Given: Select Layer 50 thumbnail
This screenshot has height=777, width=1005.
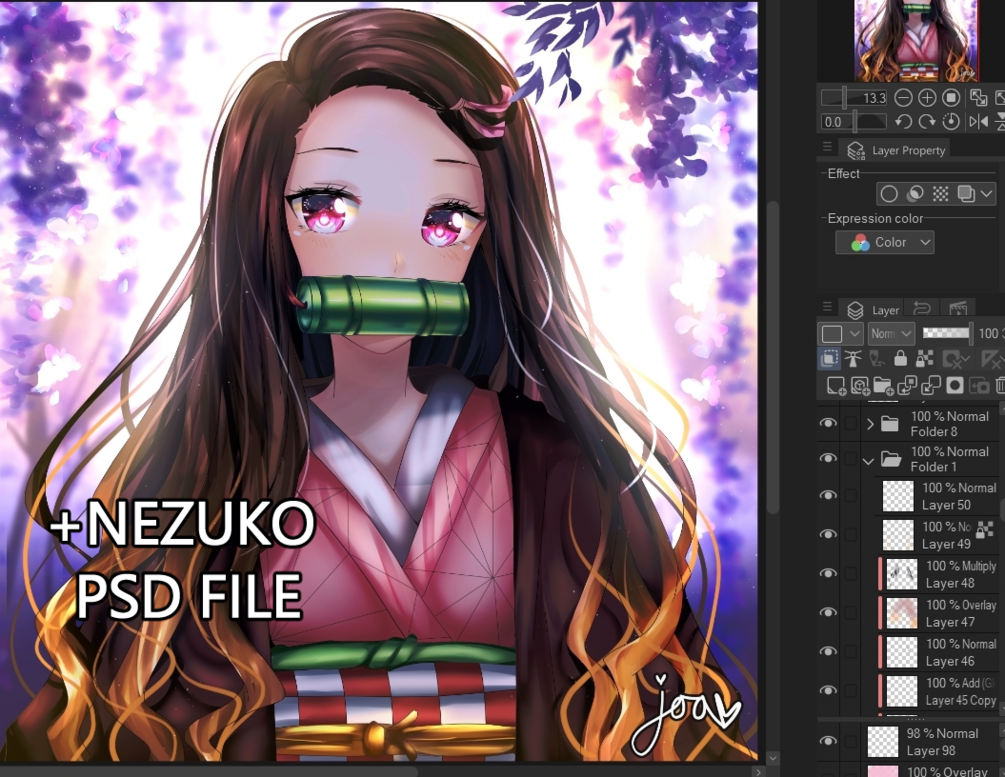Looking at the screenshot, I should [x=898, y=496].
